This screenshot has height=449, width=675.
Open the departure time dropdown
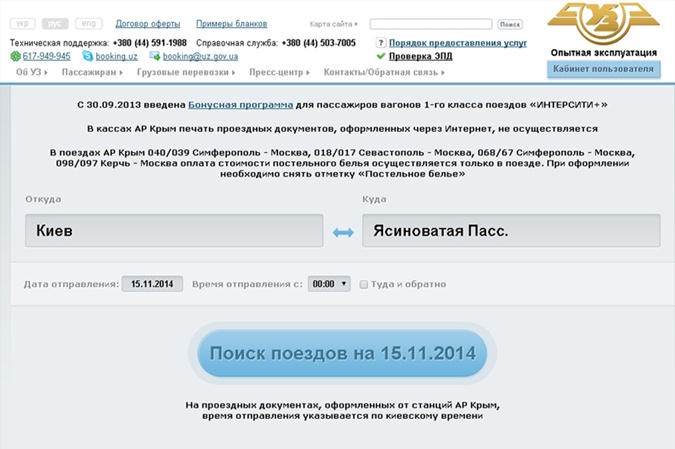(x=329, y=284)
